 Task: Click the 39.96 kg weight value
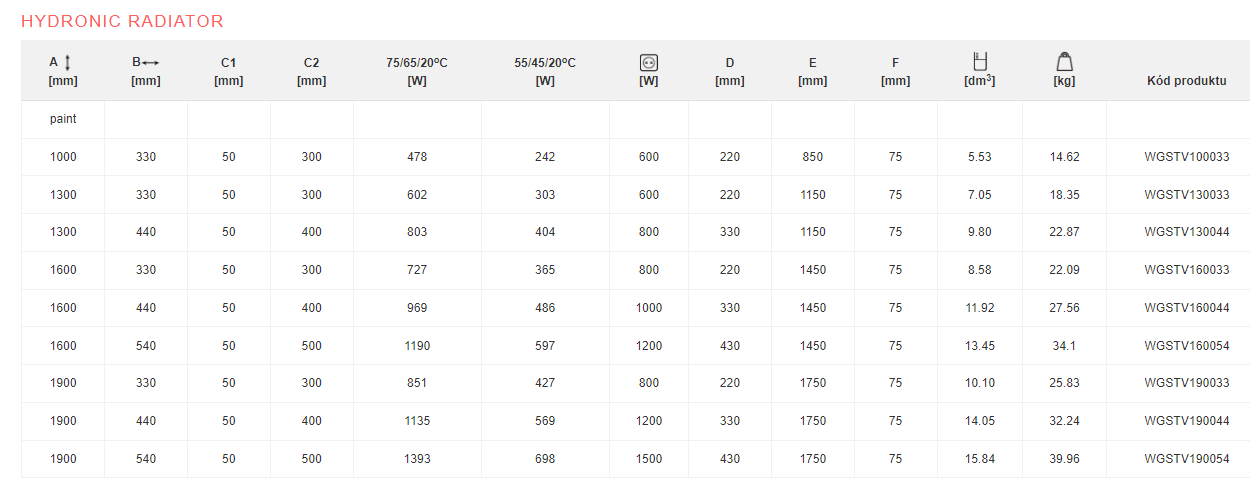pos(1064,459)
